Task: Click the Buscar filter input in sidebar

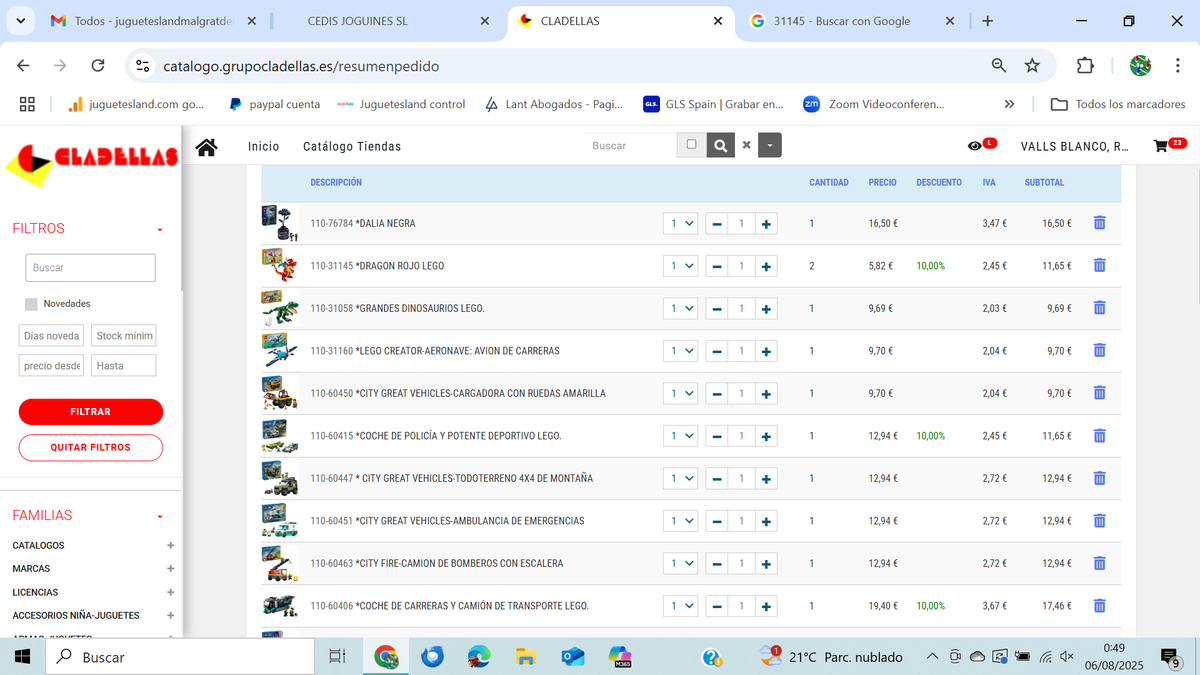Action: pos(90,268)
